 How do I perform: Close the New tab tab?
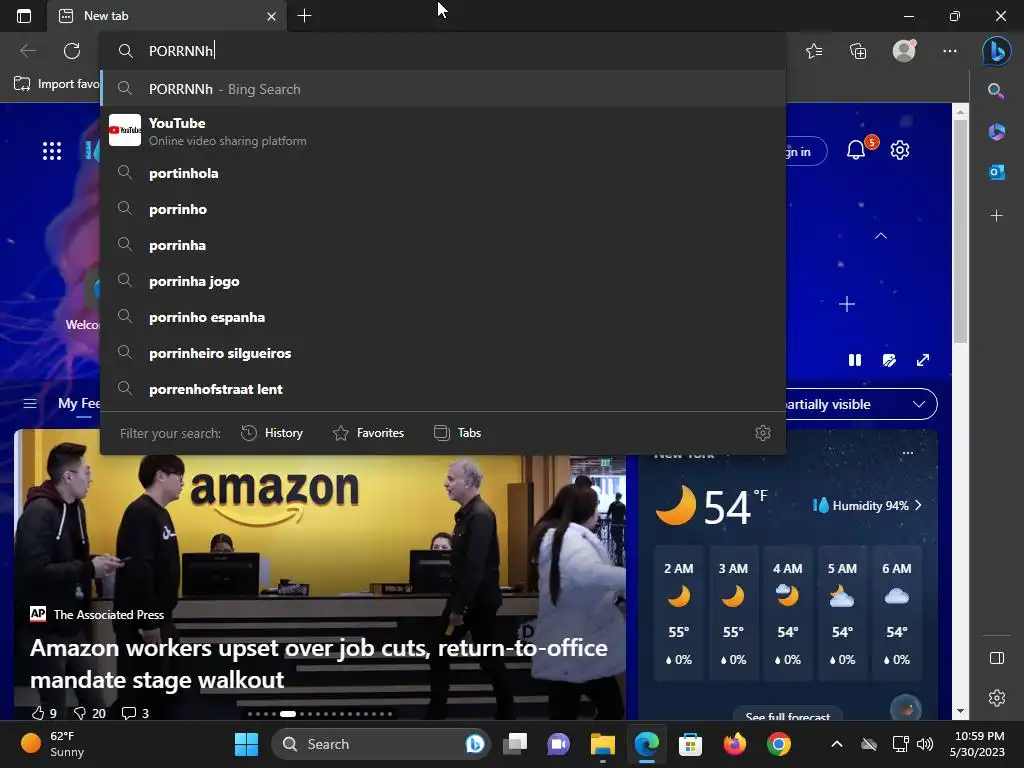272,16
